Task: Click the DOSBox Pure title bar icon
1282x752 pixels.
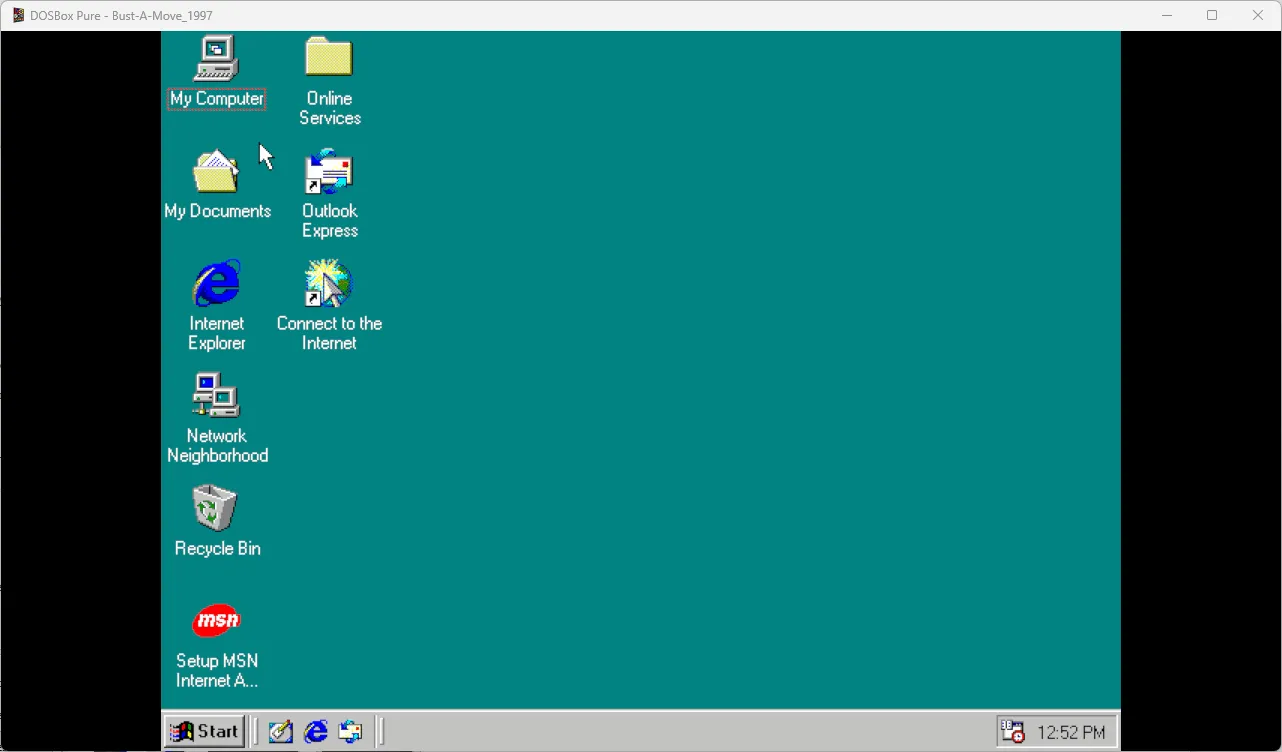Action: point(19,15)
